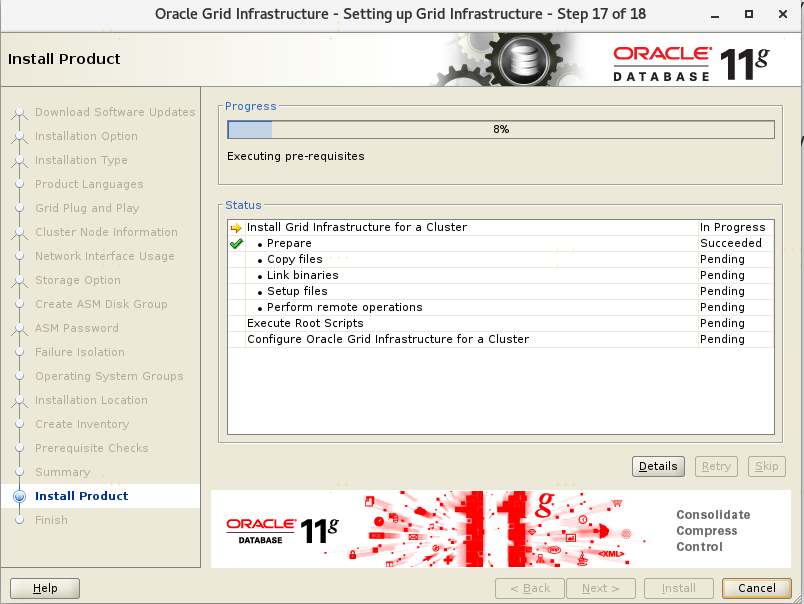Select Install Grid Infrastructure for a Cluster row
The width and height of the screenshot is (804, 604).
coord(356,228)
